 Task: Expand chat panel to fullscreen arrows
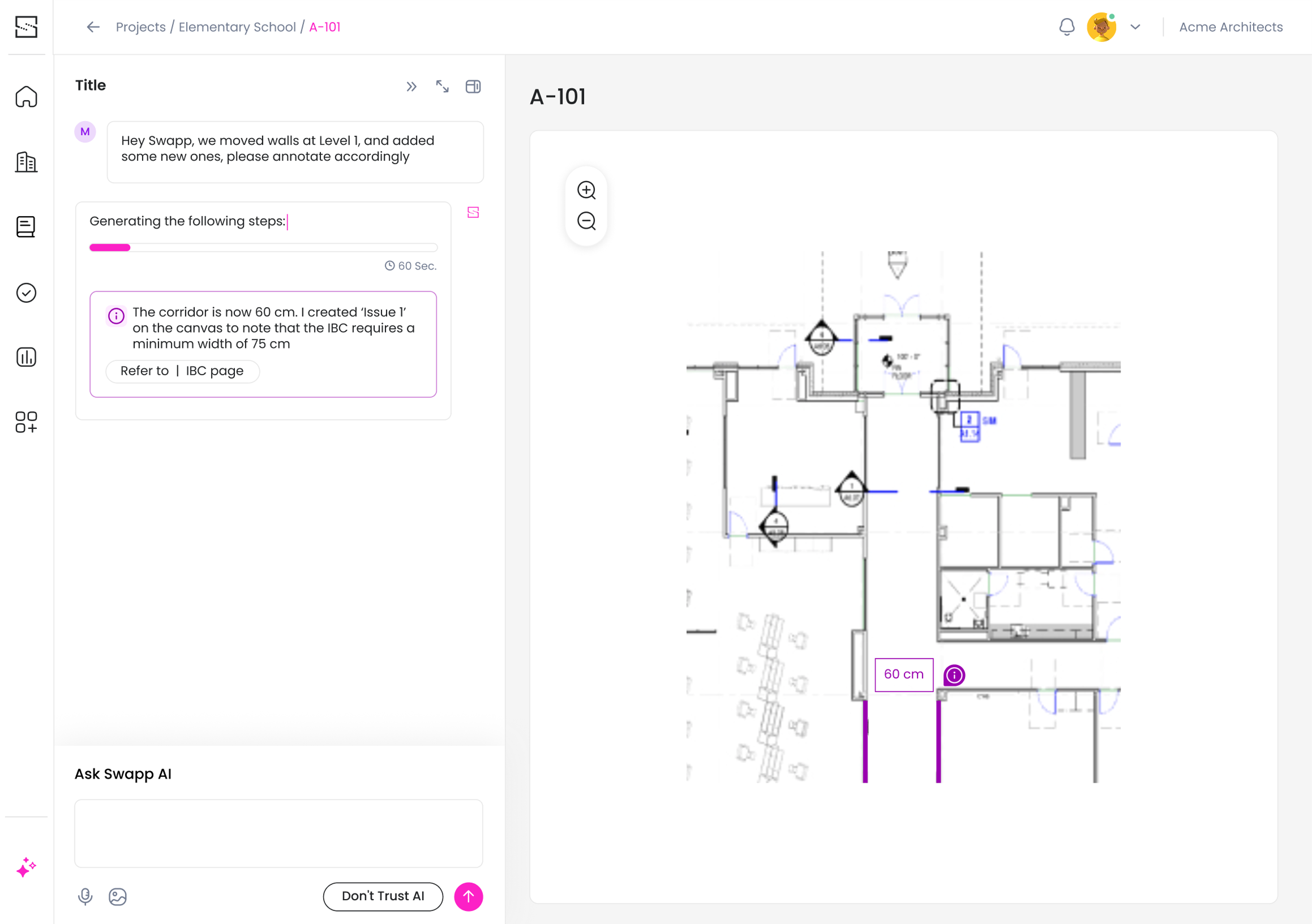point(442,87)
